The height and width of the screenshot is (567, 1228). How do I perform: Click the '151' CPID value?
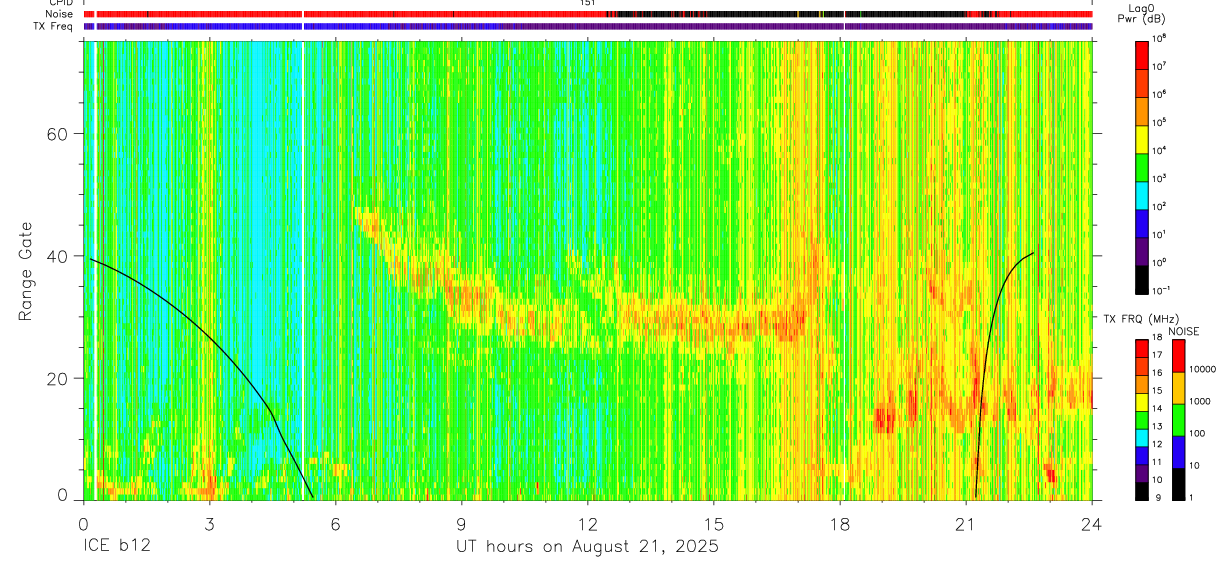(x=588, y=3)
